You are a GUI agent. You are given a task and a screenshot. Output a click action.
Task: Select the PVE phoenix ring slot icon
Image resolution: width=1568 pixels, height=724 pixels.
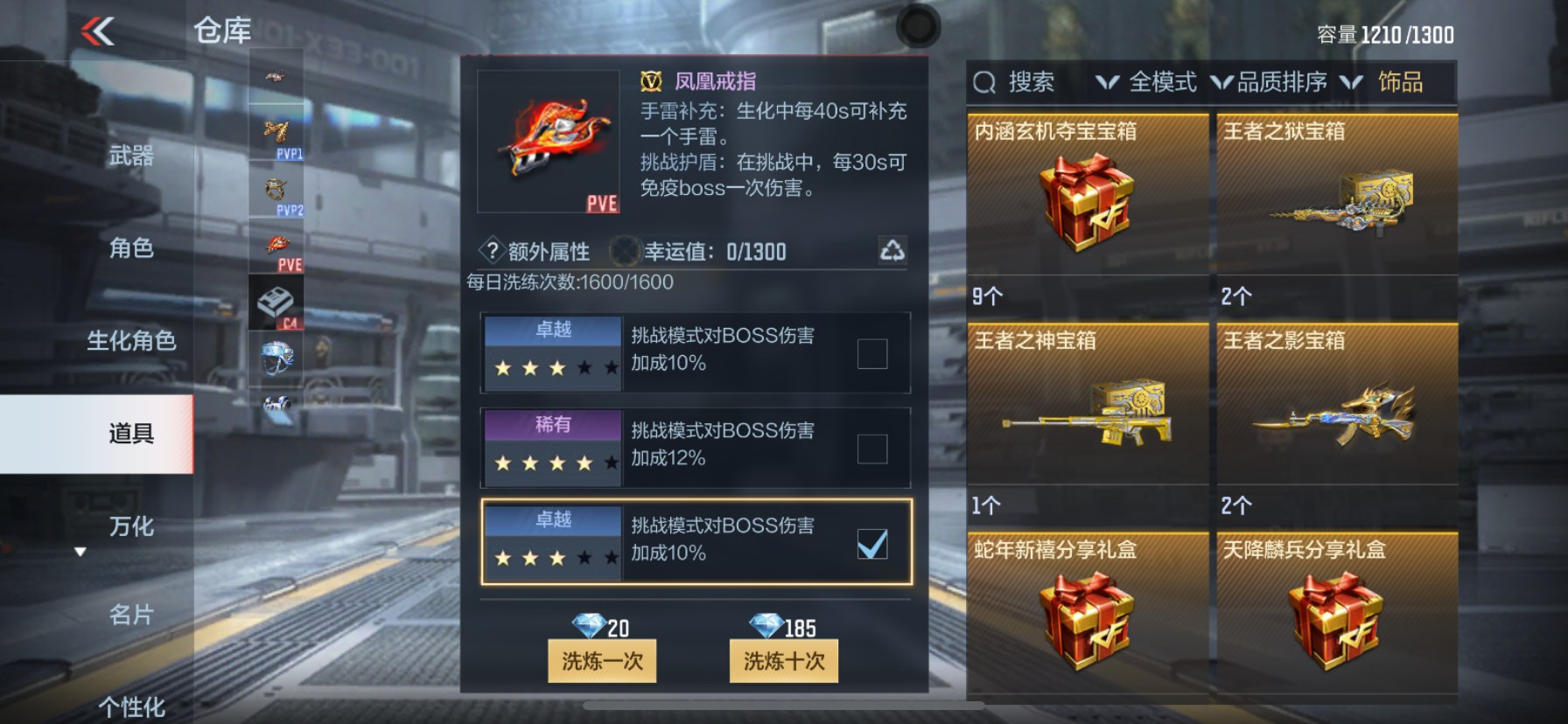[x=276, y=247]
